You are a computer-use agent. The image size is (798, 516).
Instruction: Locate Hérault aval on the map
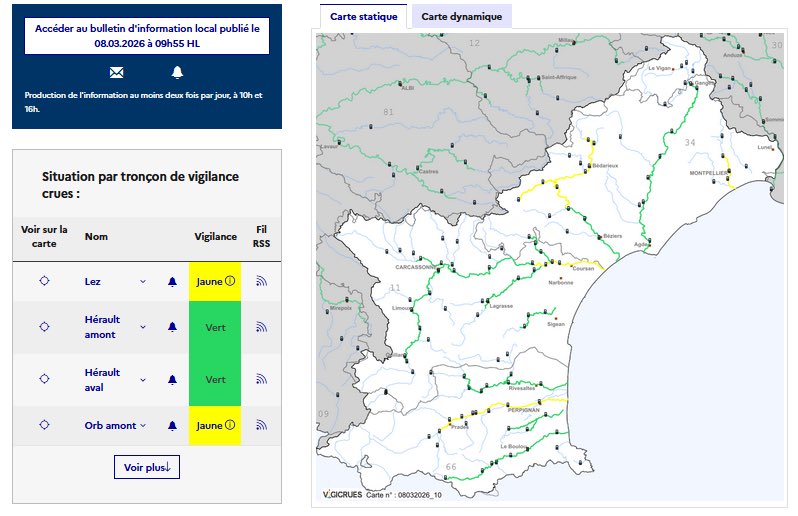pos(44,379)
